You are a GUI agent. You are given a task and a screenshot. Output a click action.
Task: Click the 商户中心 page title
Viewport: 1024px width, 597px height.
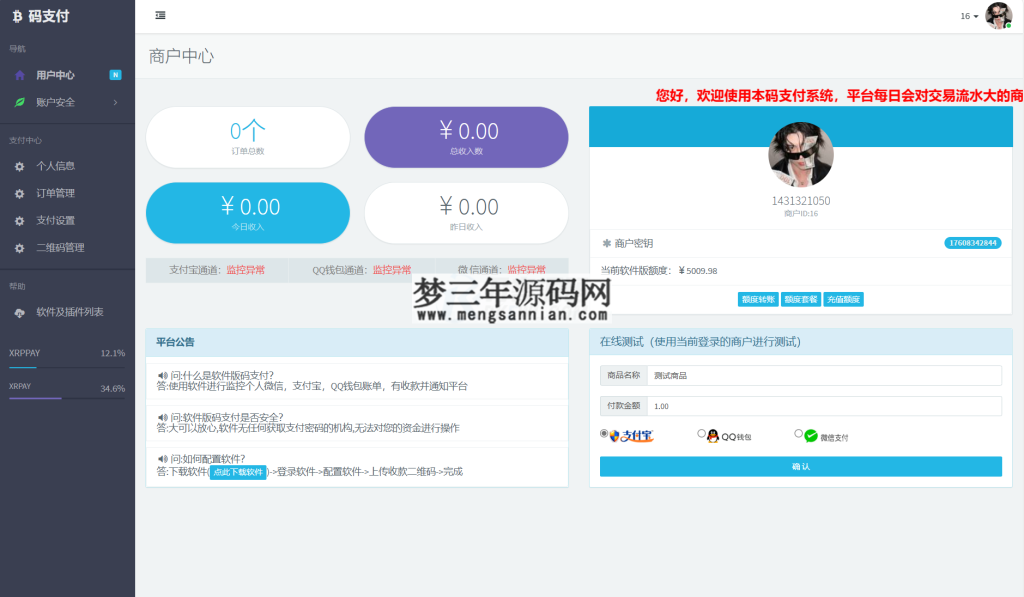click(x=182, y=57)
